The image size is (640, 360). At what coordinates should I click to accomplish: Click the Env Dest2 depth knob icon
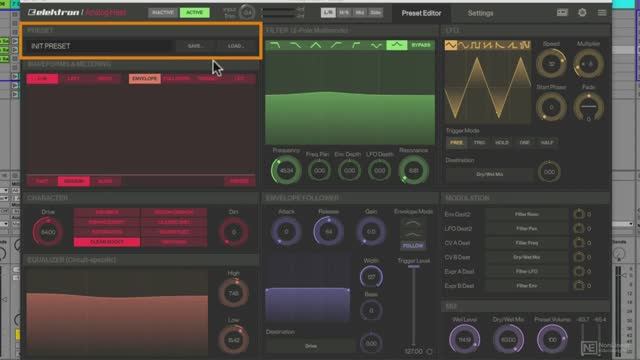coord(579,214)
